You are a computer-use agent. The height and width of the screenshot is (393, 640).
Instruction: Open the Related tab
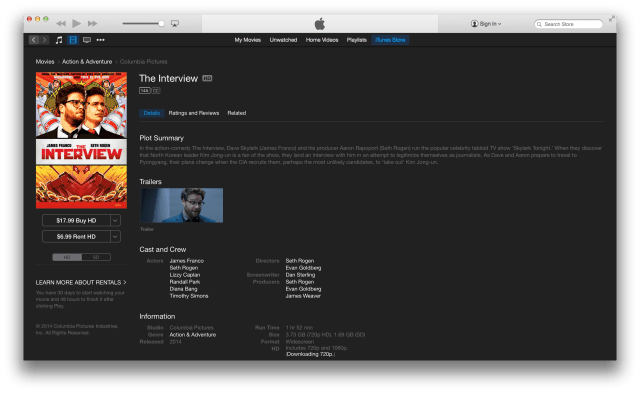click(237, 113)
